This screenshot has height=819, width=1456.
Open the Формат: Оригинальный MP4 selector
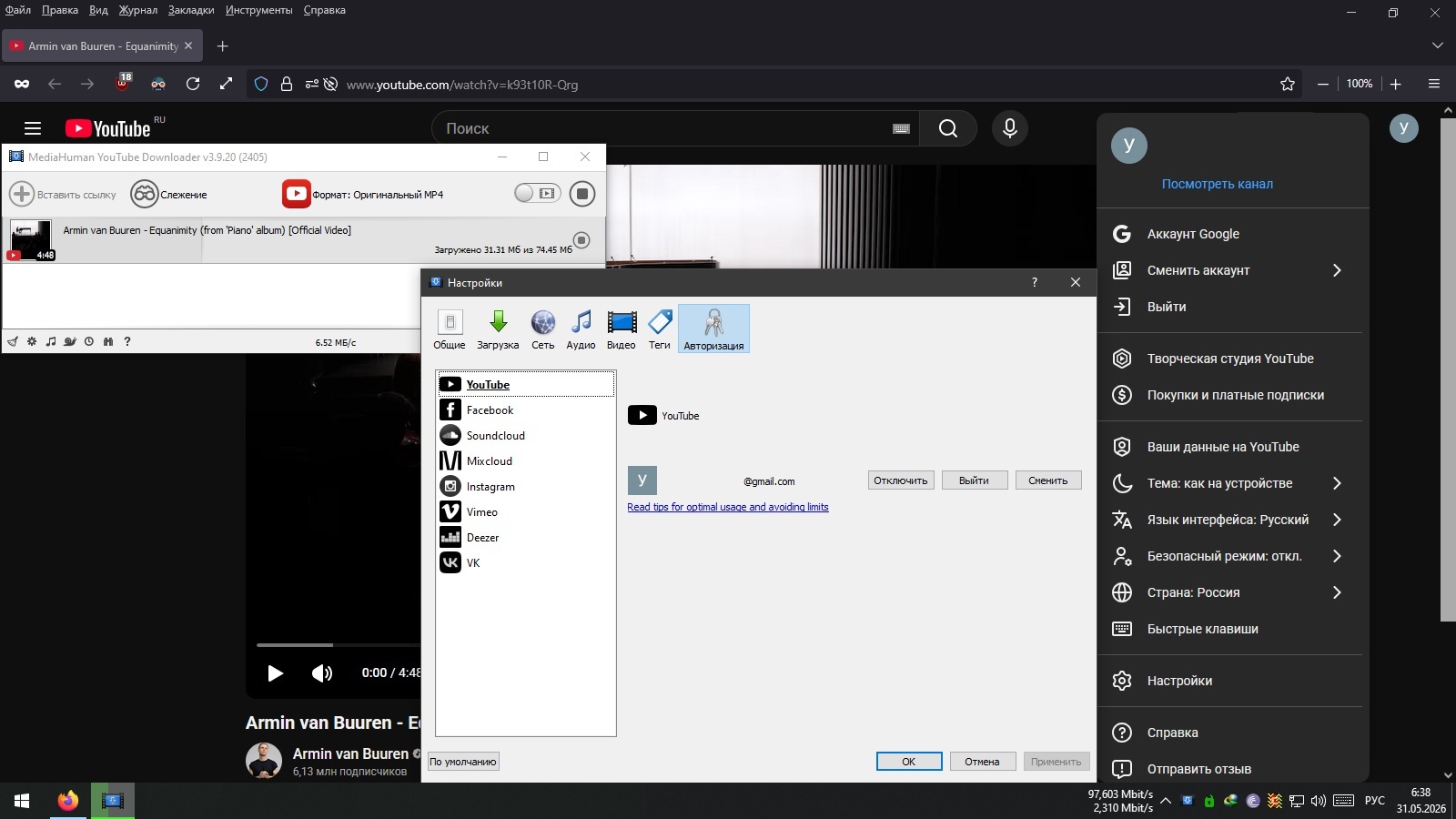coord(363,194)
